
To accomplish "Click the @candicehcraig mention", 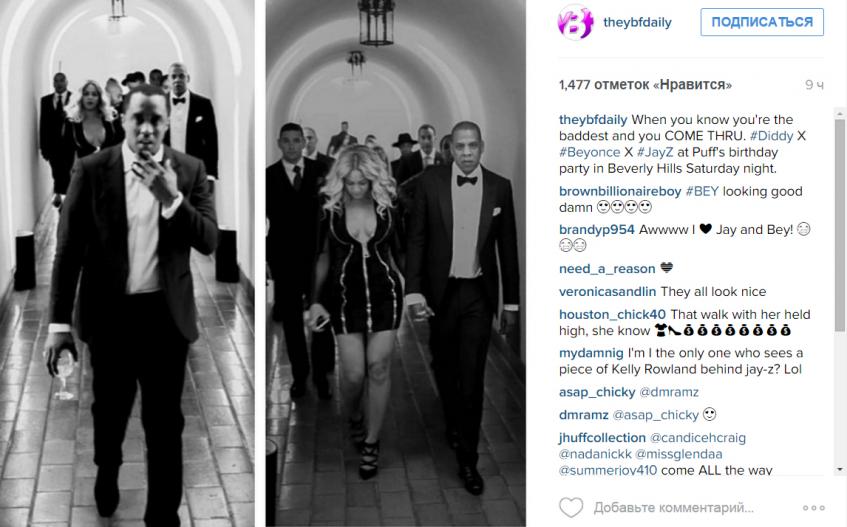I will point(698,437).
